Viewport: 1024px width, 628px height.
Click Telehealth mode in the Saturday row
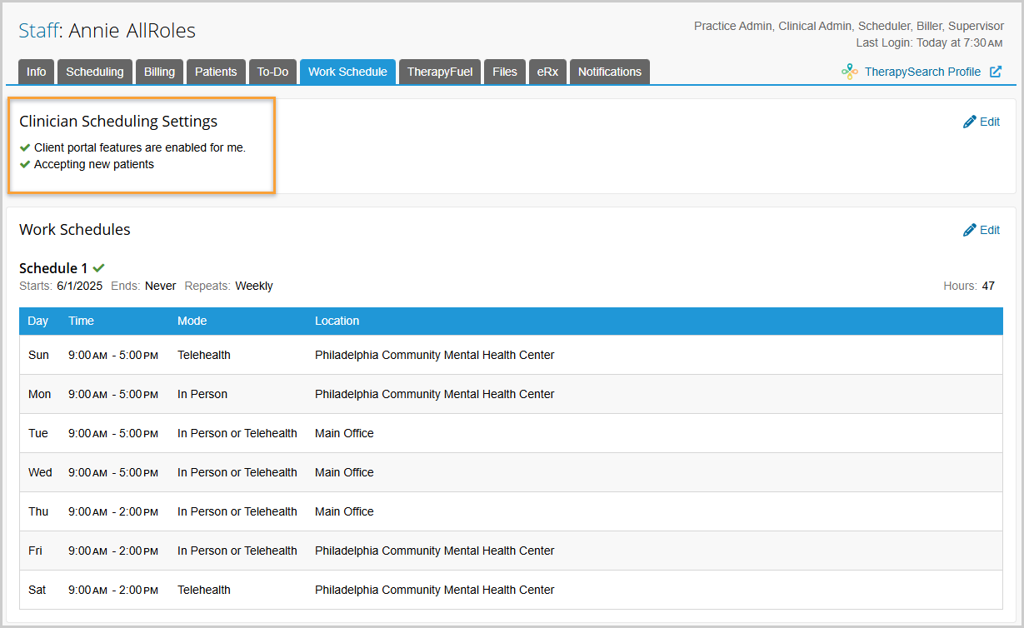pyautogui.click(x=204, y=590)
